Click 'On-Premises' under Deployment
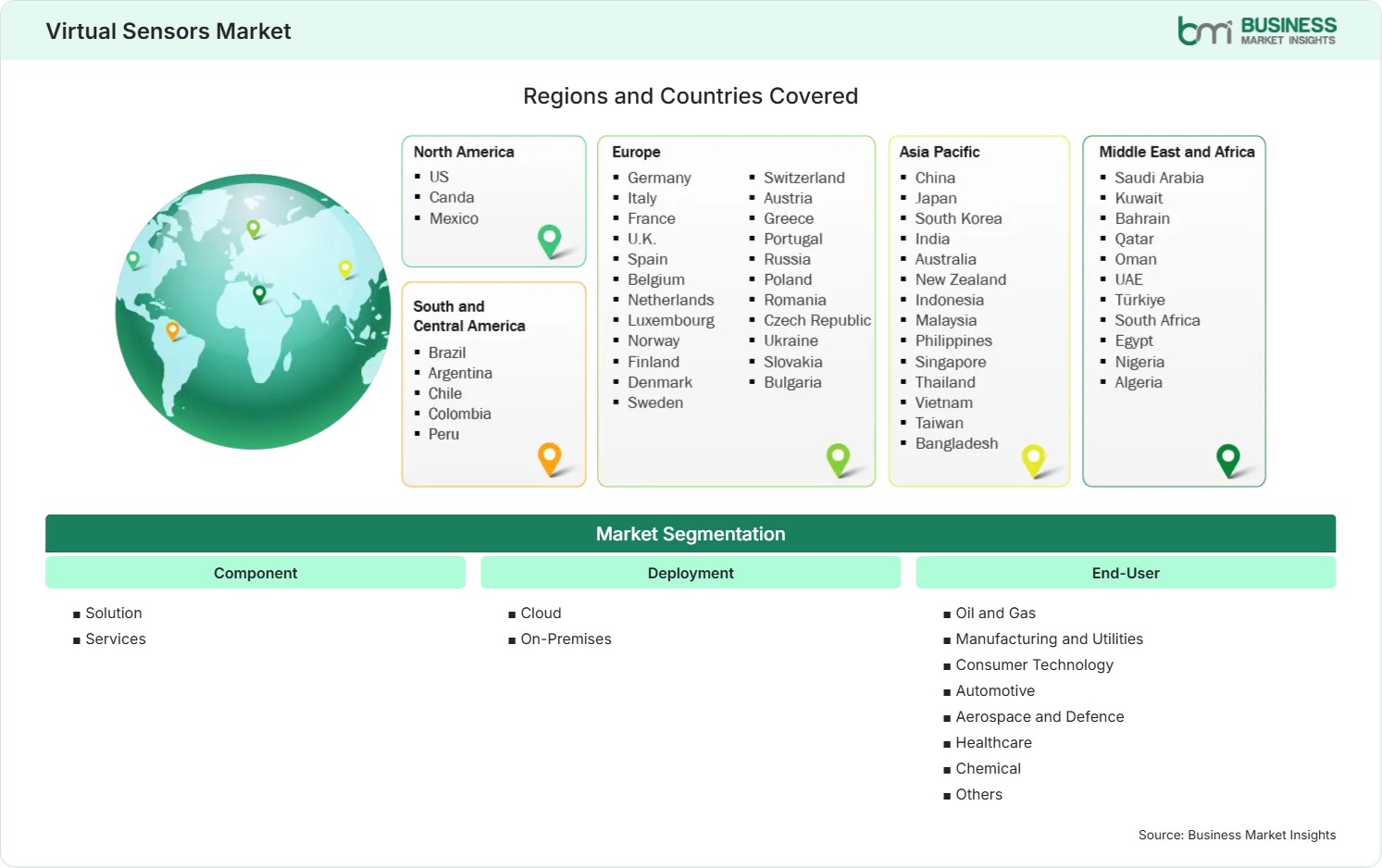 pyautogui.click(x=566, y=639)
